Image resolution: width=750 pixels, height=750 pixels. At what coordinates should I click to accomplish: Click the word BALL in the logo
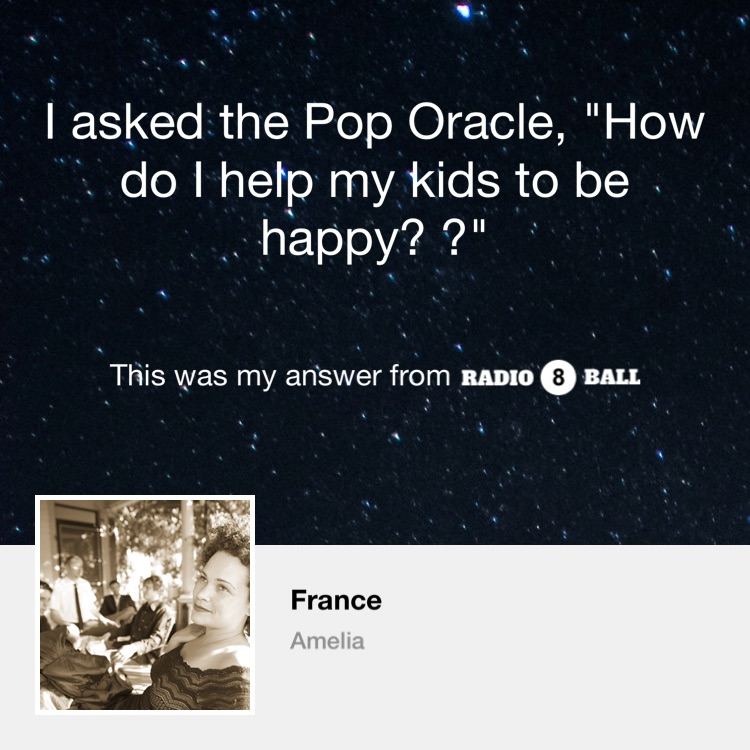click(x=612, y=377)
